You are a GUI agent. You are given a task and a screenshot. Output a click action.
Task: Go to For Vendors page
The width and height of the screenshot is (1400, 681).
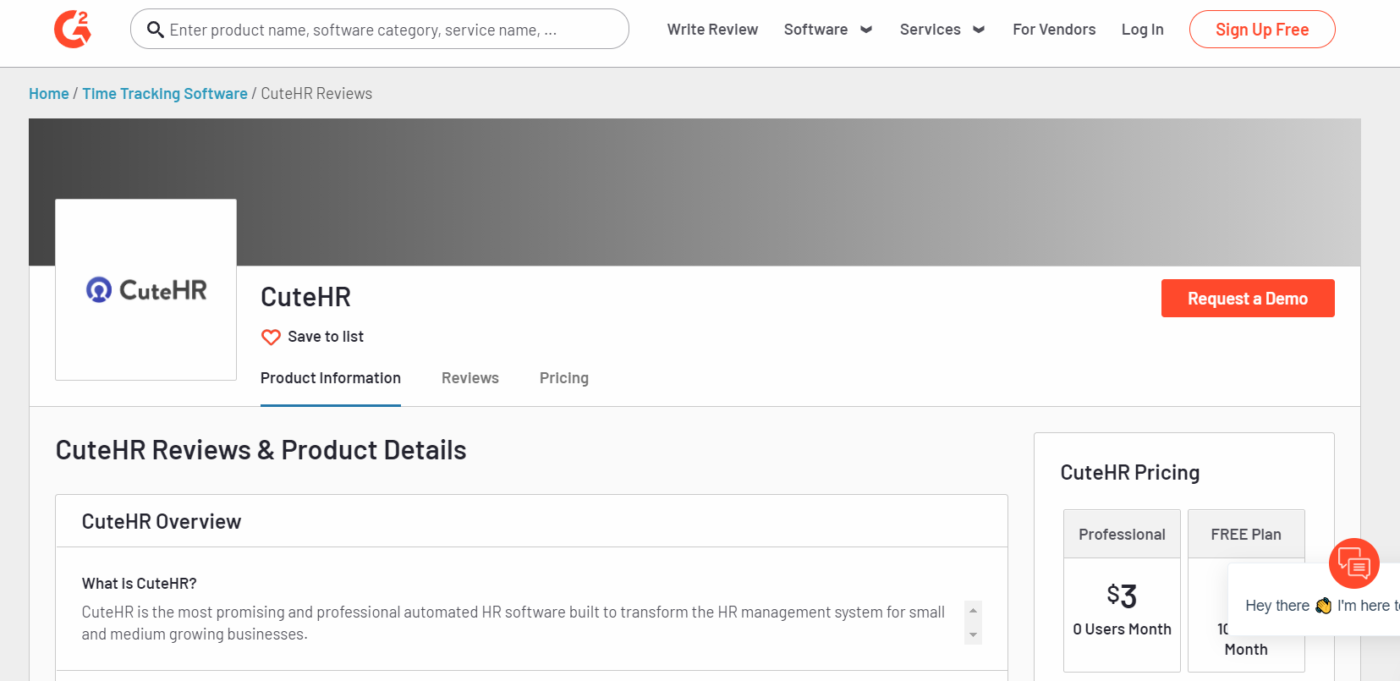pos(1054,30)
